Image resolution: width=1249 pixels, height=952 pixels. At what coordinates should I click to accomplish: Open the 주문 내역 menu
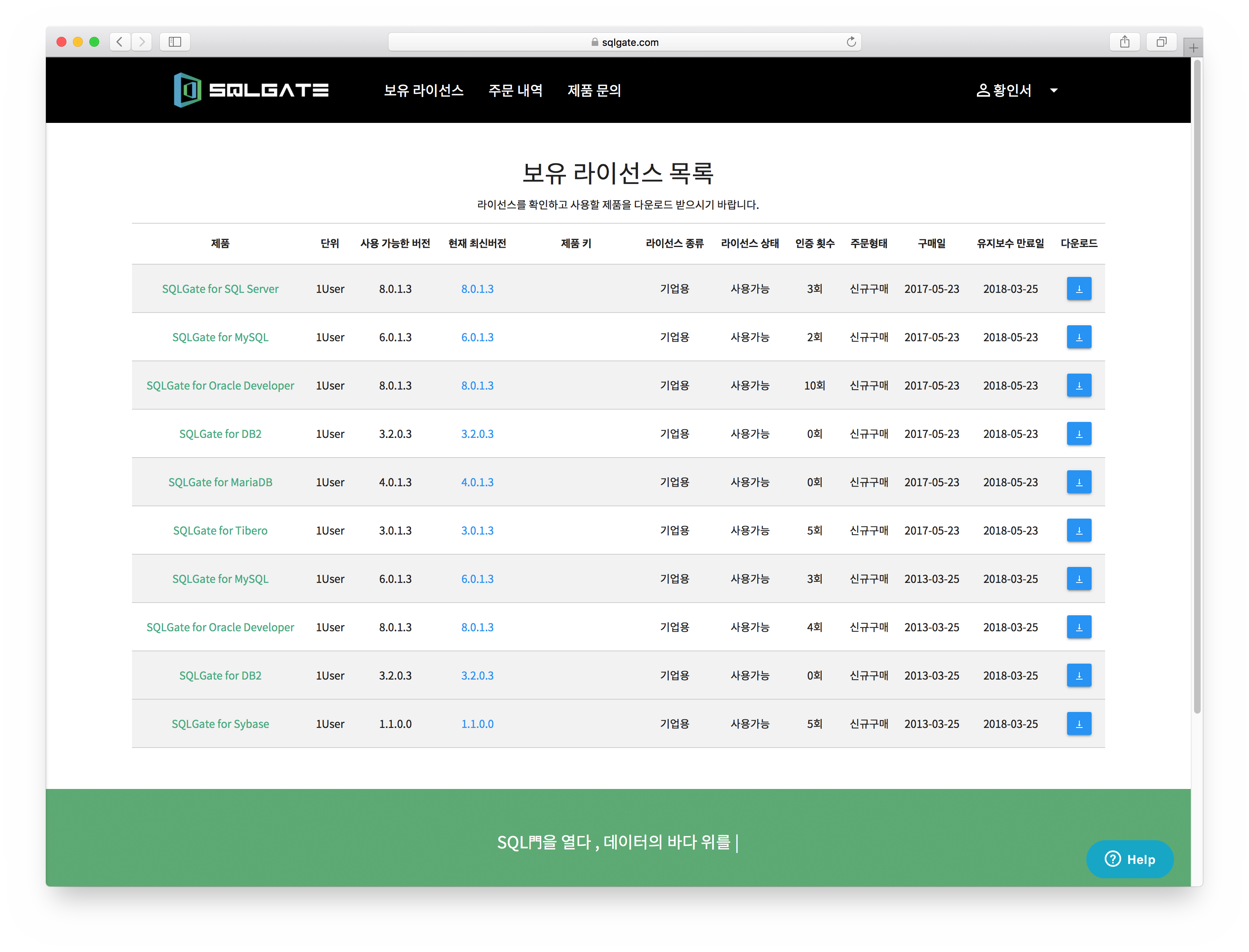[515, 90]
